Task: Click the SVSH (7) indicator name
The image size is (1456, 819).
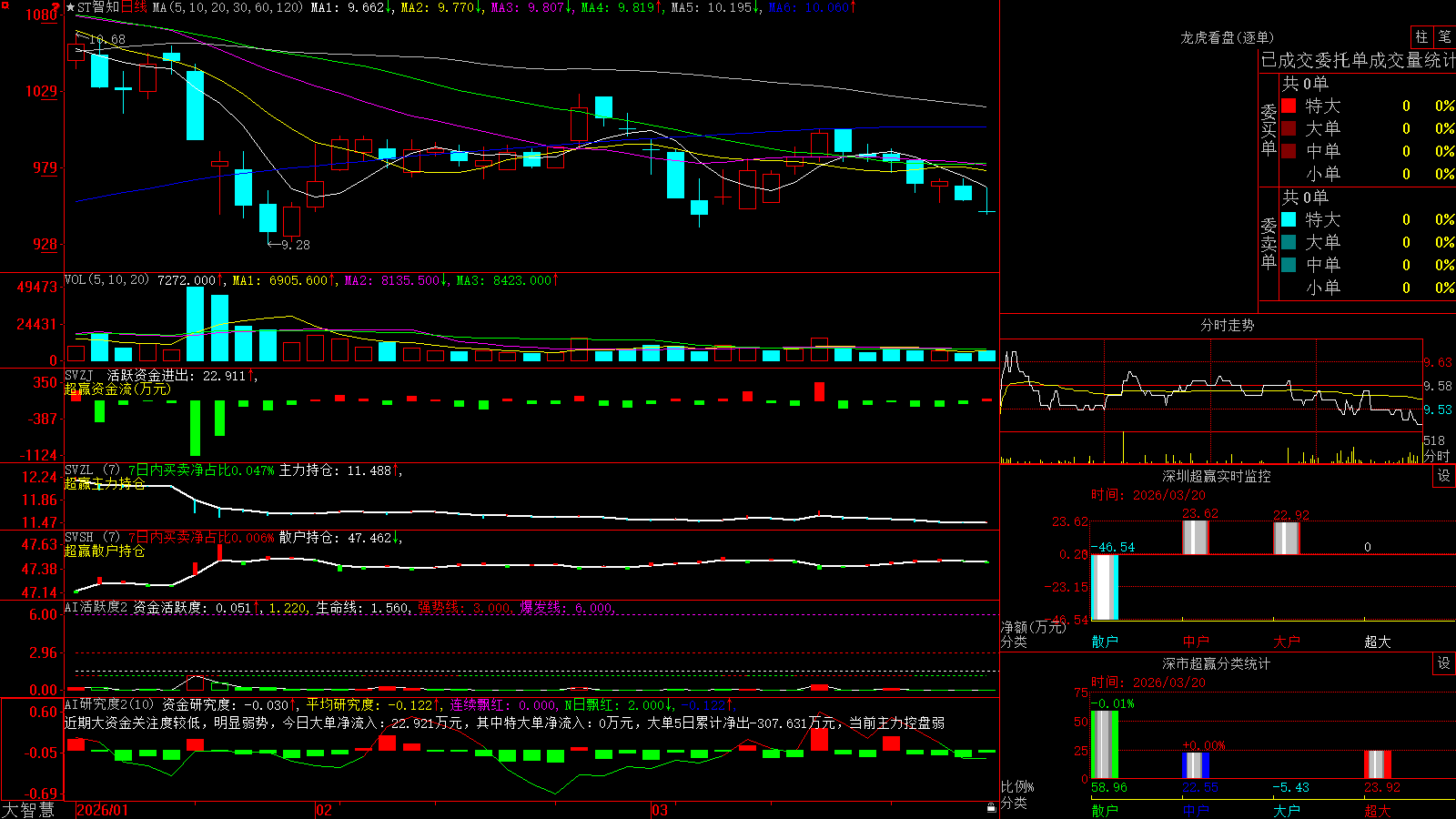Action: pyautogui.click(x=92, y=538)
